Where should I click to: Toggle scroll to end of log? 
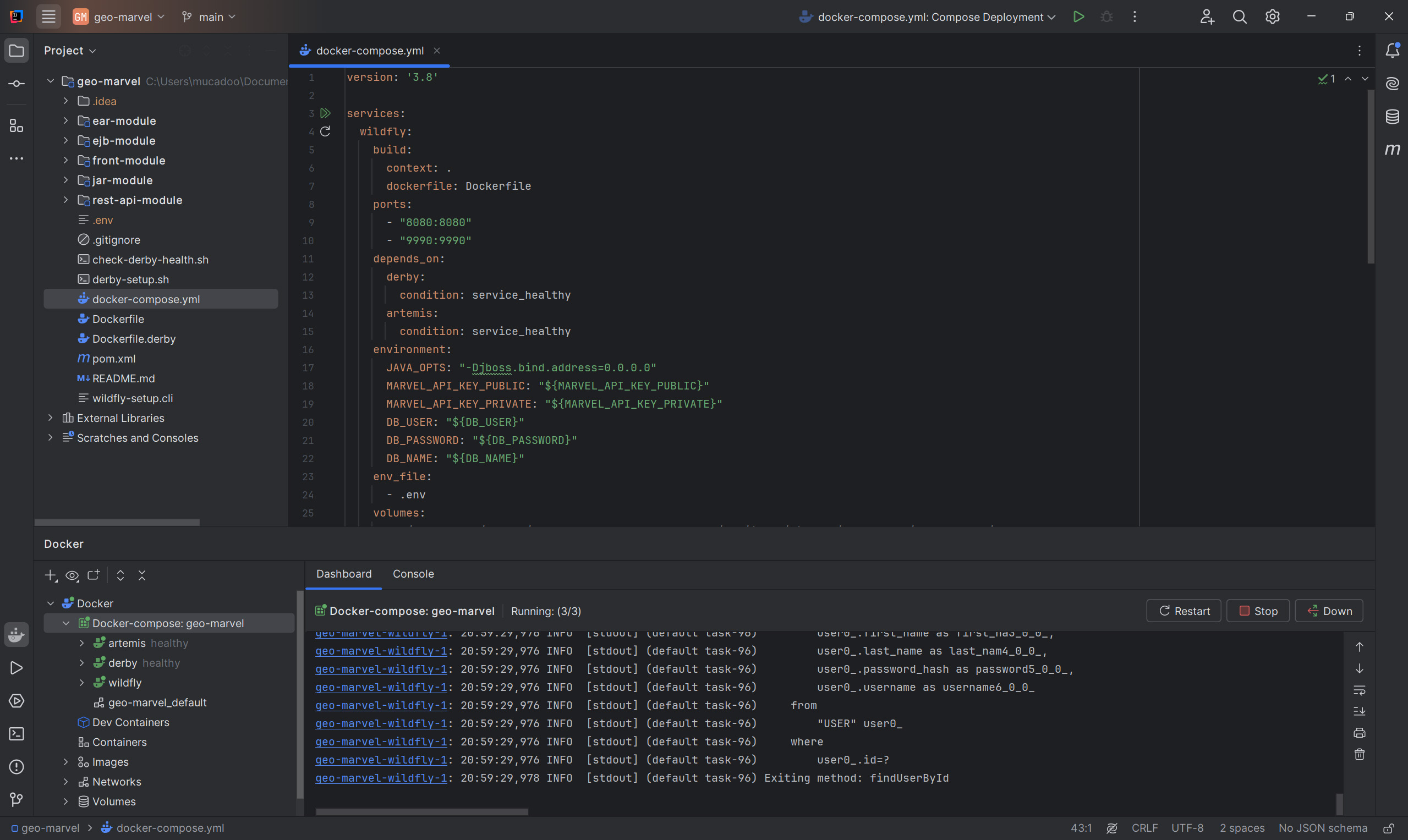pos(1360,711)
